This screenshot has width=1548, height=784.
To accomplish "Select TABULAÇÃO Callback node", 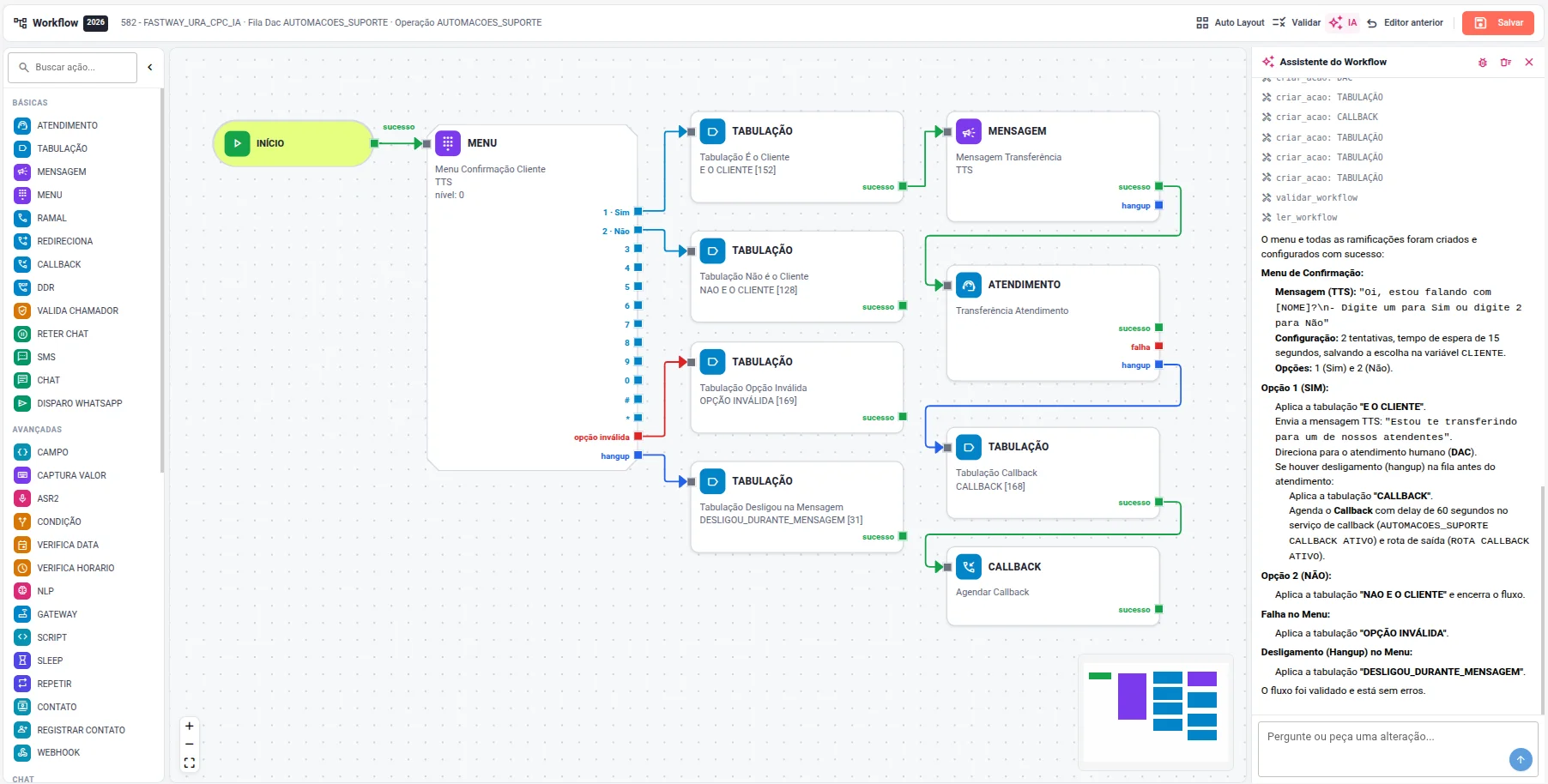I will coord(1053,473).
